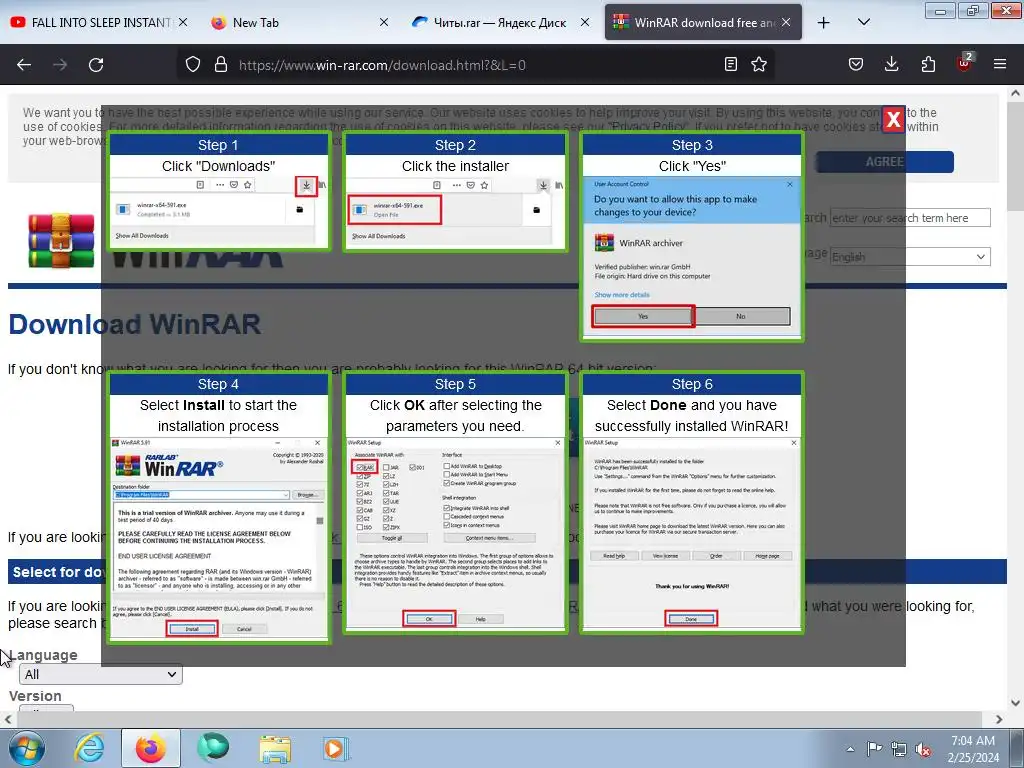Screen dimensions: 1024x768
Task: Click the Action Center flag tray icon
Action: (874, 749)
